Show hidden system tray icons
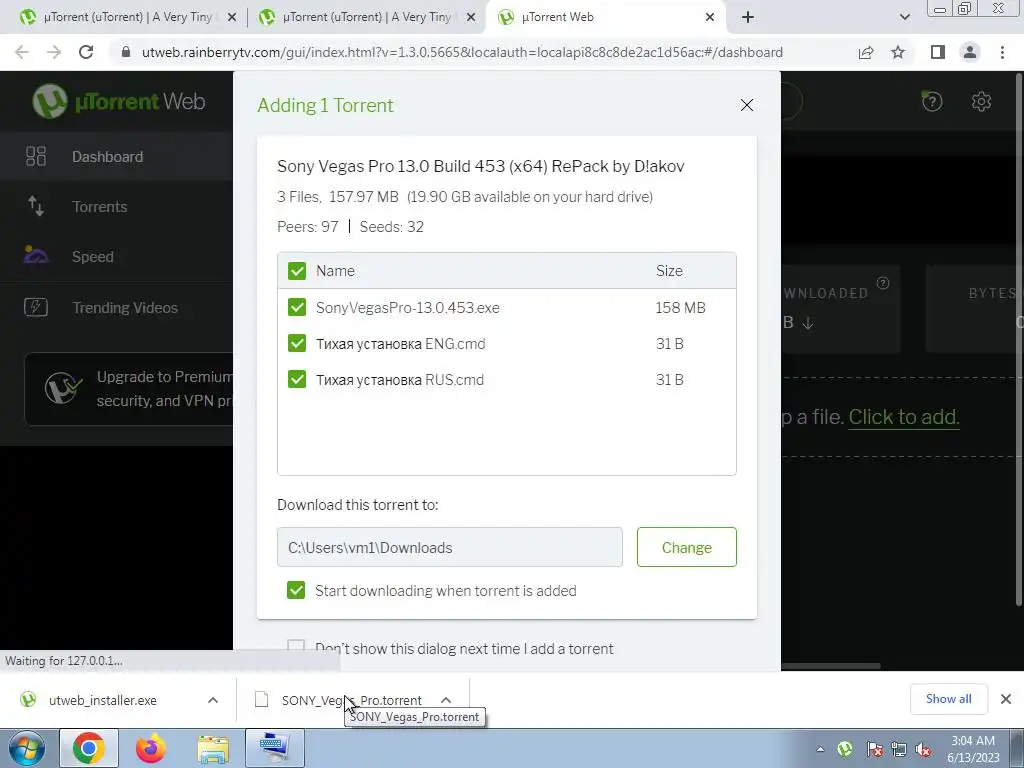This screenshot has height=768, width=1024. point(820,749)
